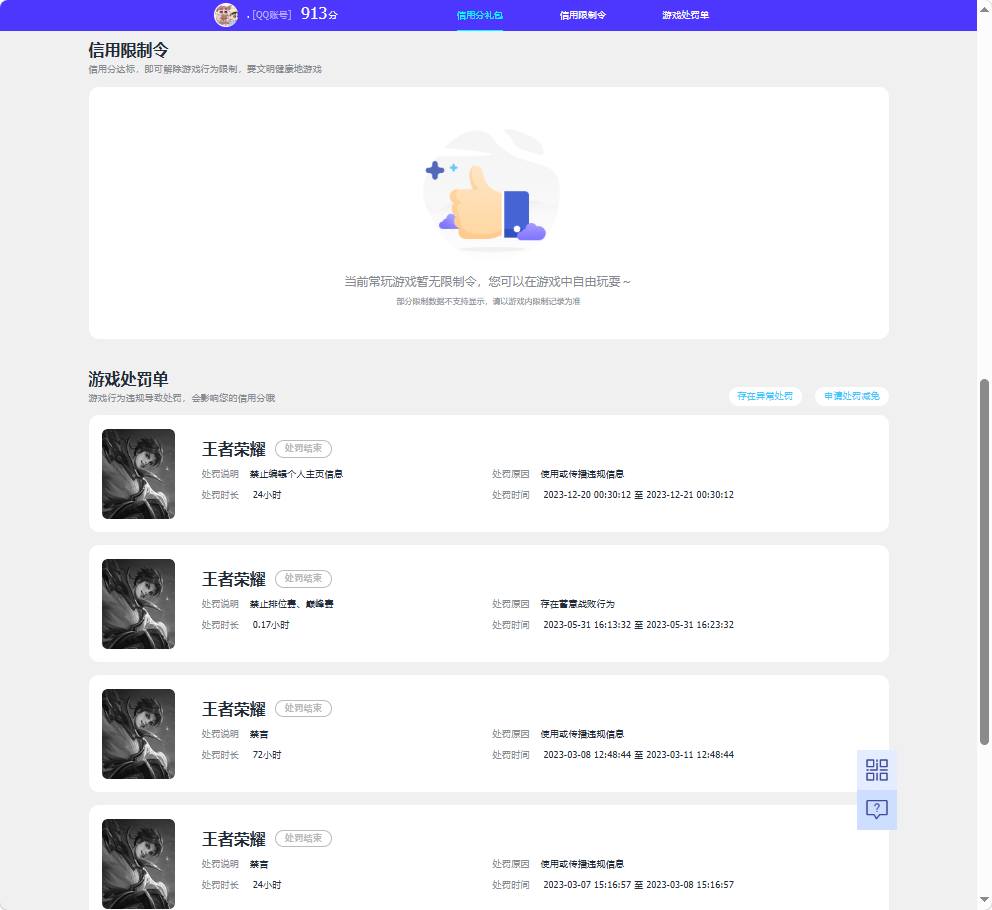The image size is (992, 910).
Task: Open game thumbnail of 2023-12-20 penalty card
Action: point(139,474)
